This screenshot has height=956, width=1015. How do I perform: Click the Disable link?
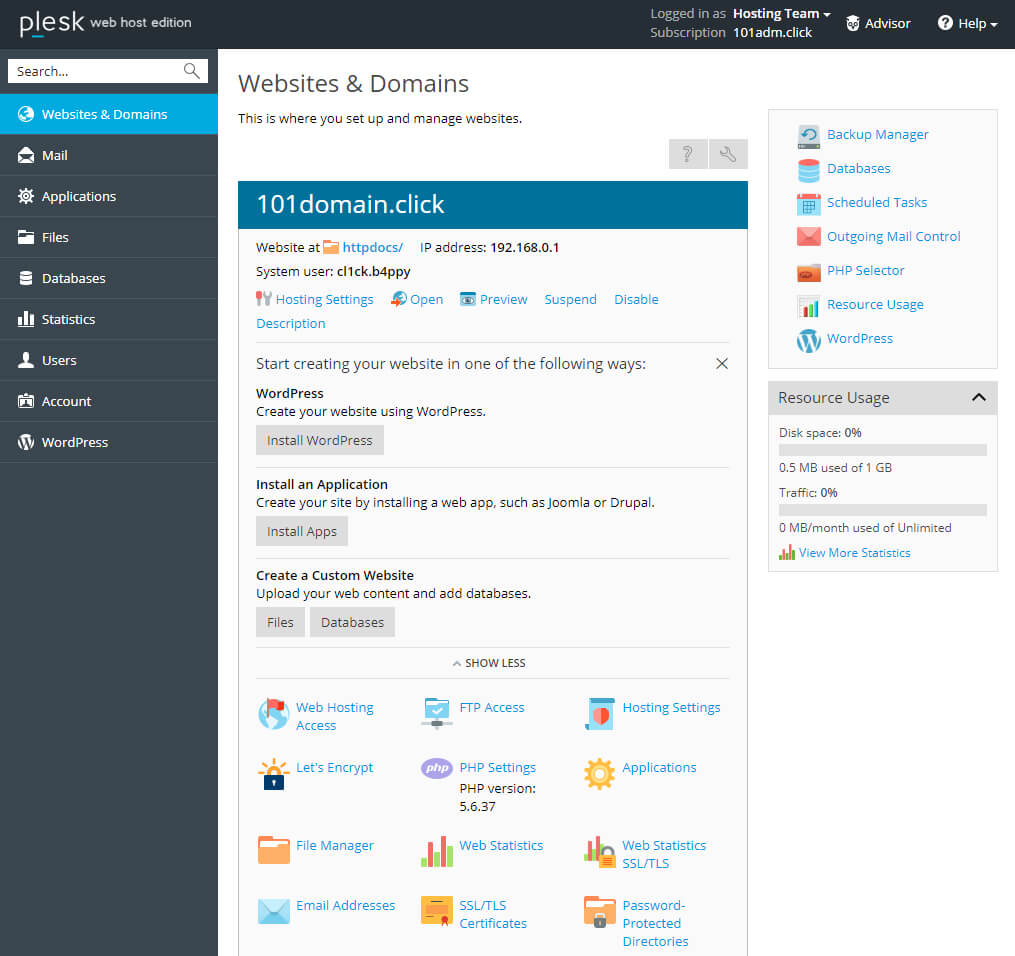coord(636,299)
